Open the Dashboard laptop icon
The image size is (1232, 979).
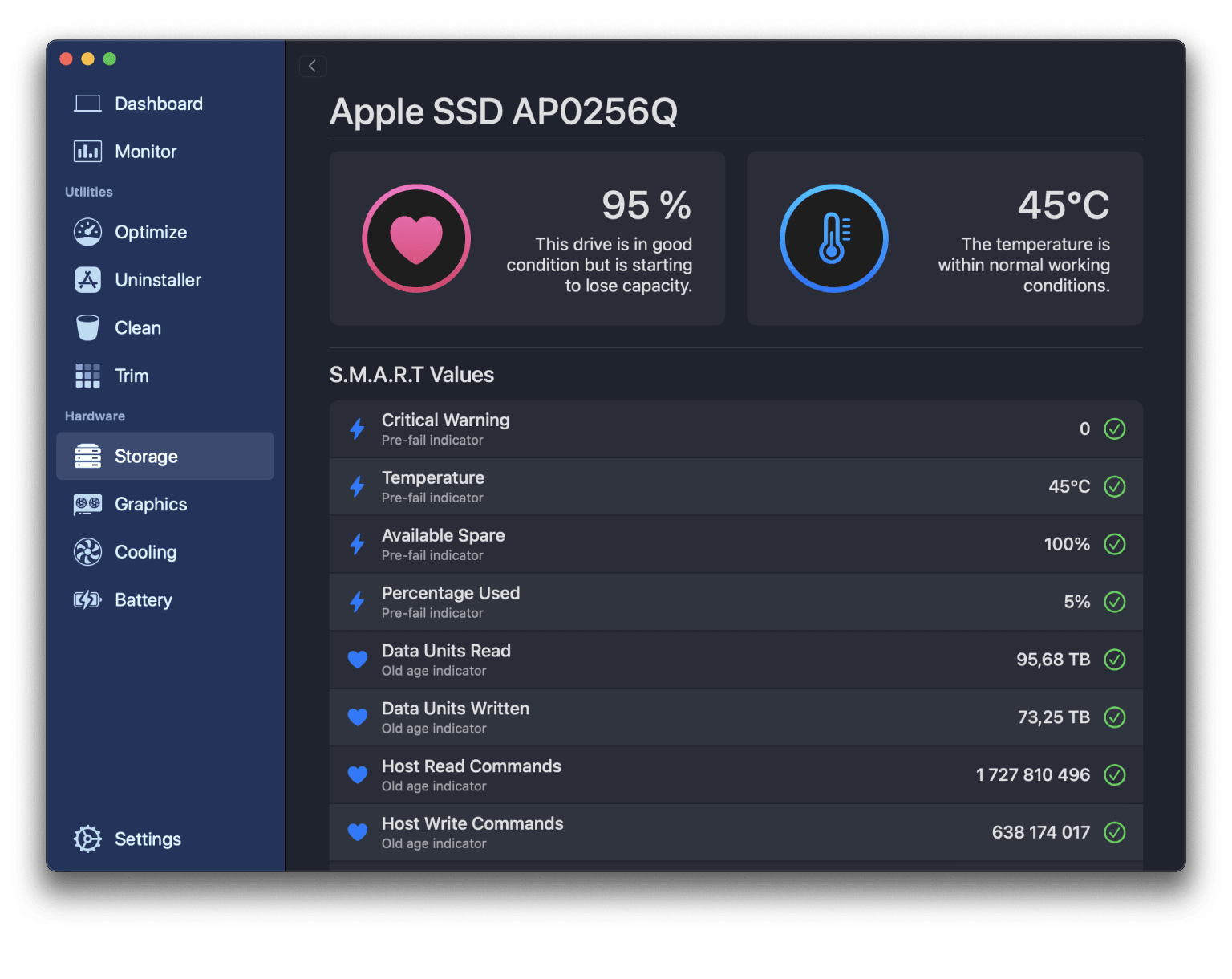(x=87, y=104)
